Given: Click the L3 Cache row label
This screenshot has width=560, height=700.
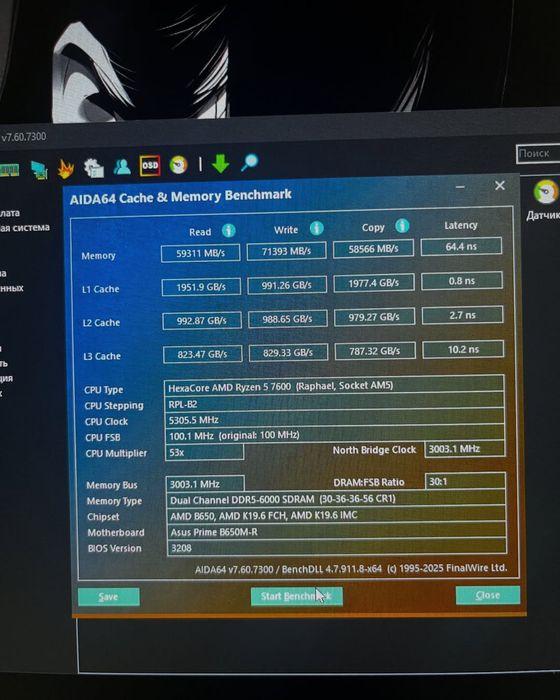Looking at the screenshot, I should click(x=102, y=356).
